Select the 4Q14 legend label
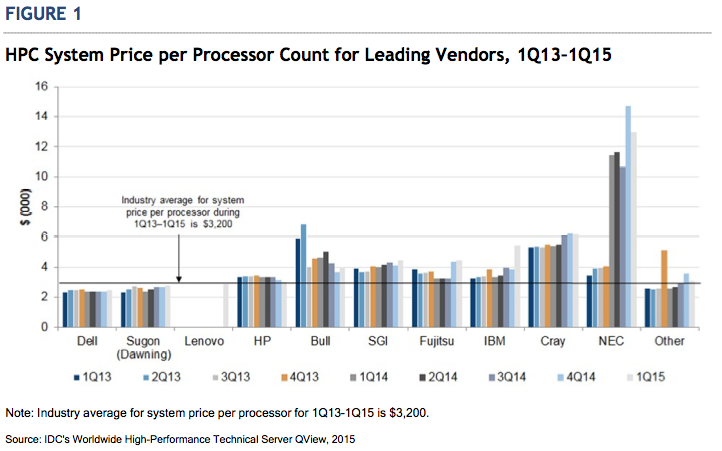Viewport: 722px width, 451px height. pyautogui.click(x=581, y=377)
